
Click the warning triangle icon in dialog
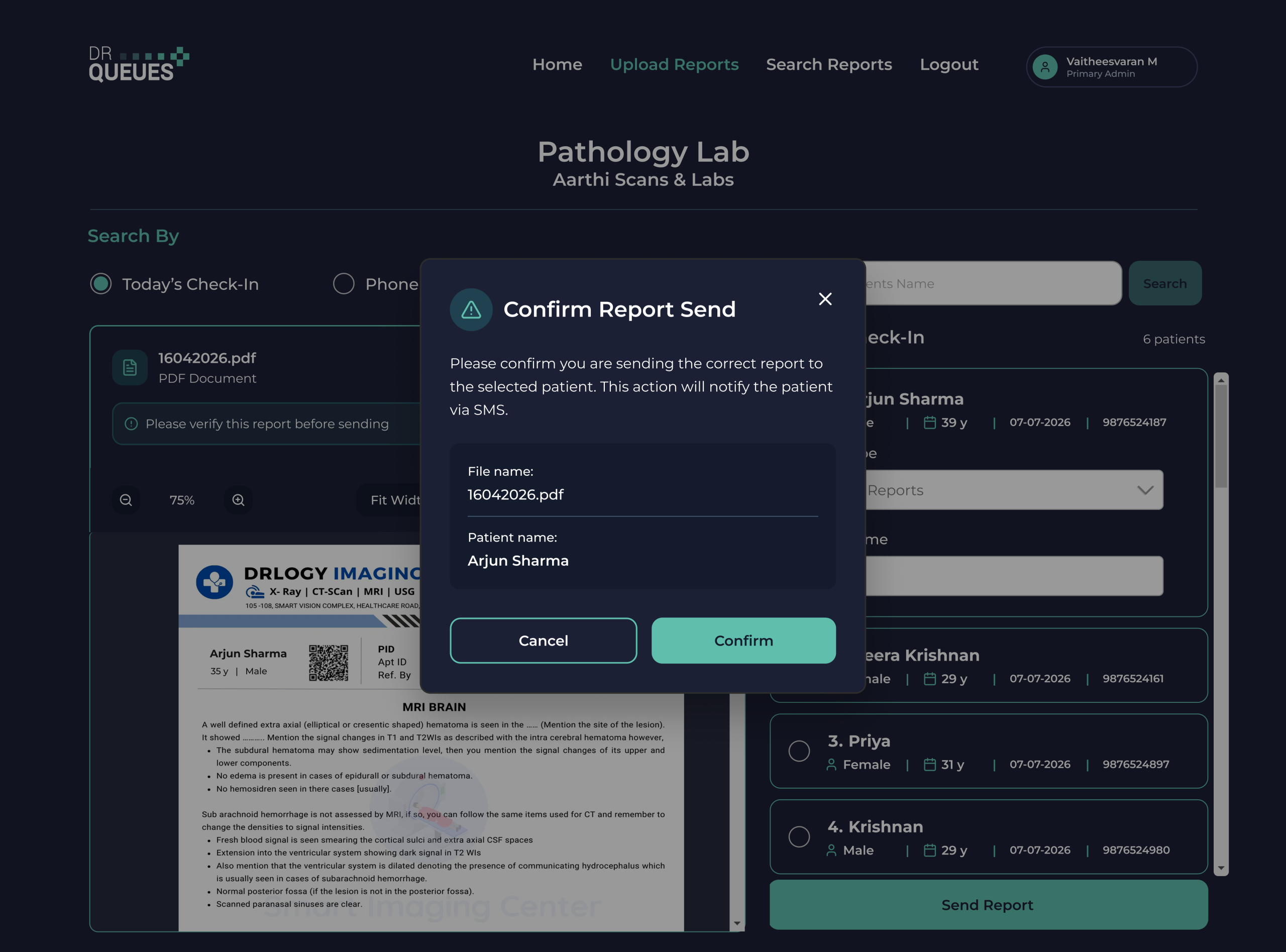471,309
